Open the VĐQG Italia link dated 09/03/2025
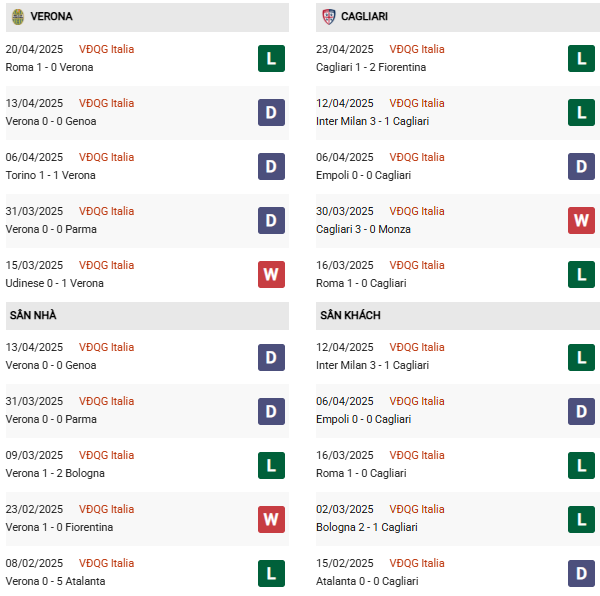 [107, 455]
